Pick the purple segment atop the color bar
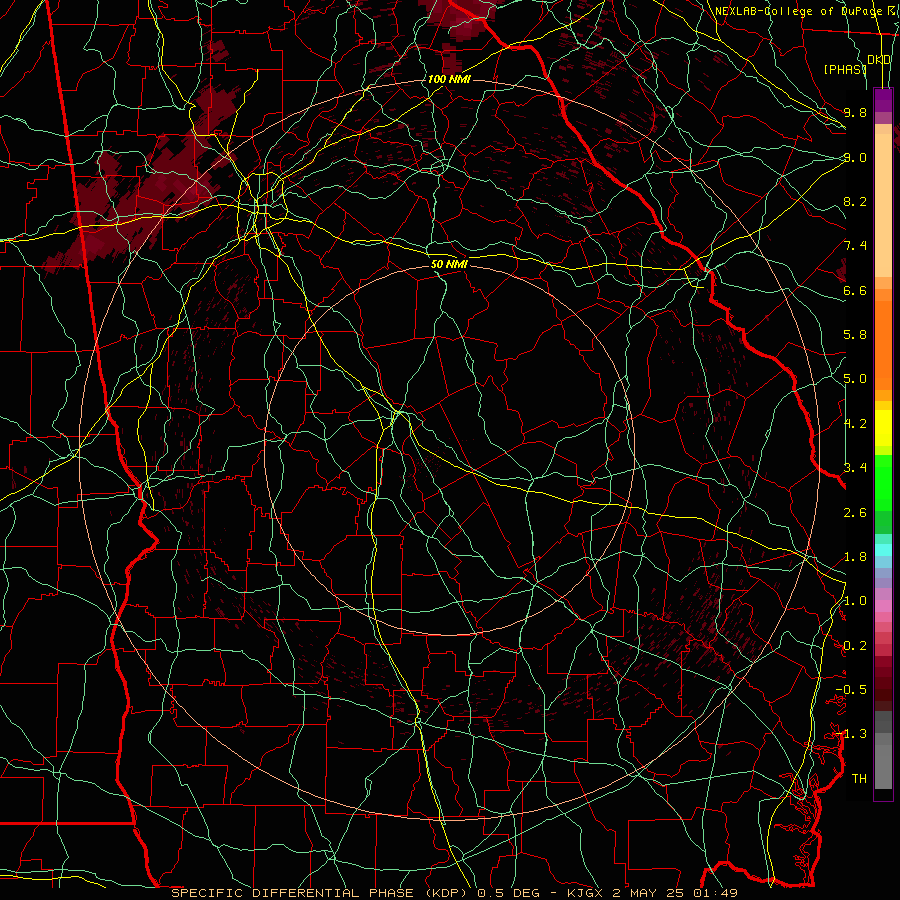 (x=883, y=100)
